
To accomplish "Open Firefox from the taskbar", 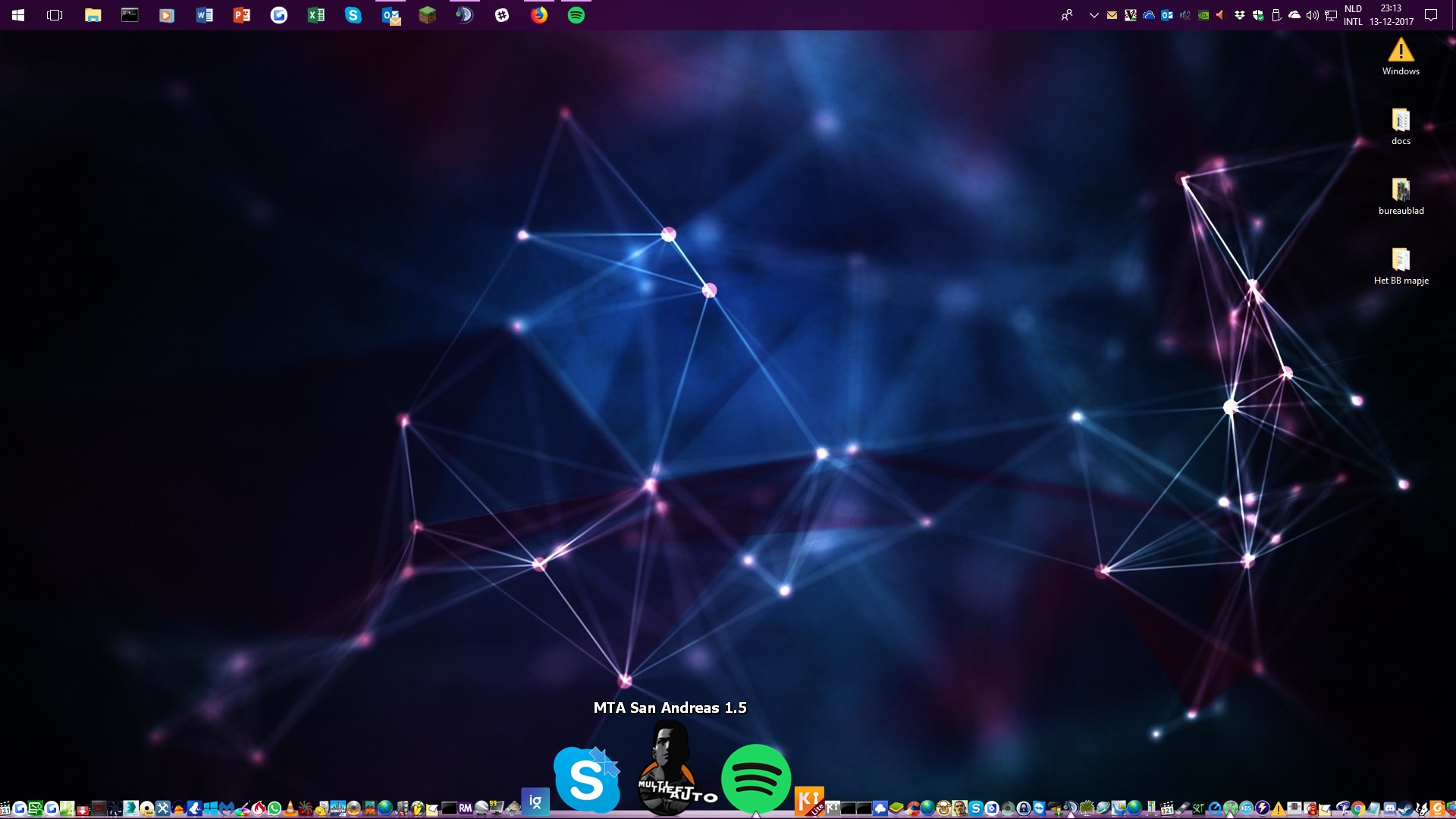I will (539, 15).
